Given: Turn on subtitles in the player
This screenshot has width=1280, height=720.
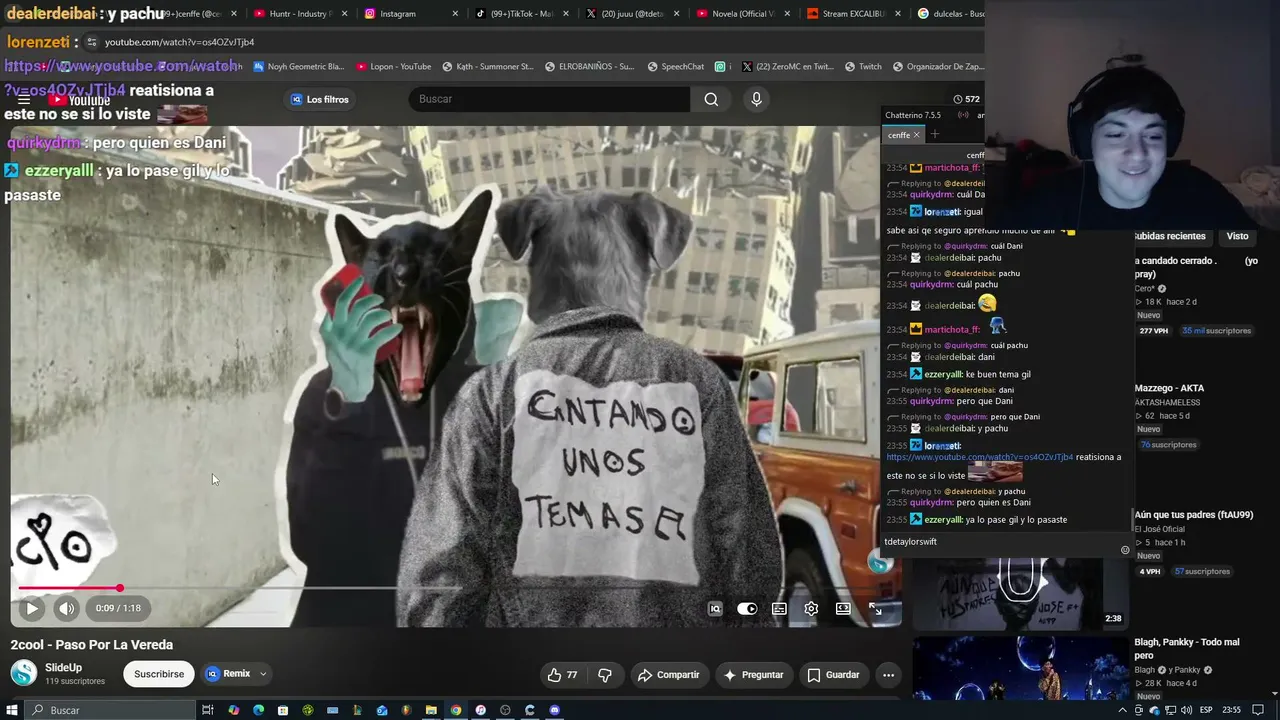Looking at the screenshot, I should (779, 608).
